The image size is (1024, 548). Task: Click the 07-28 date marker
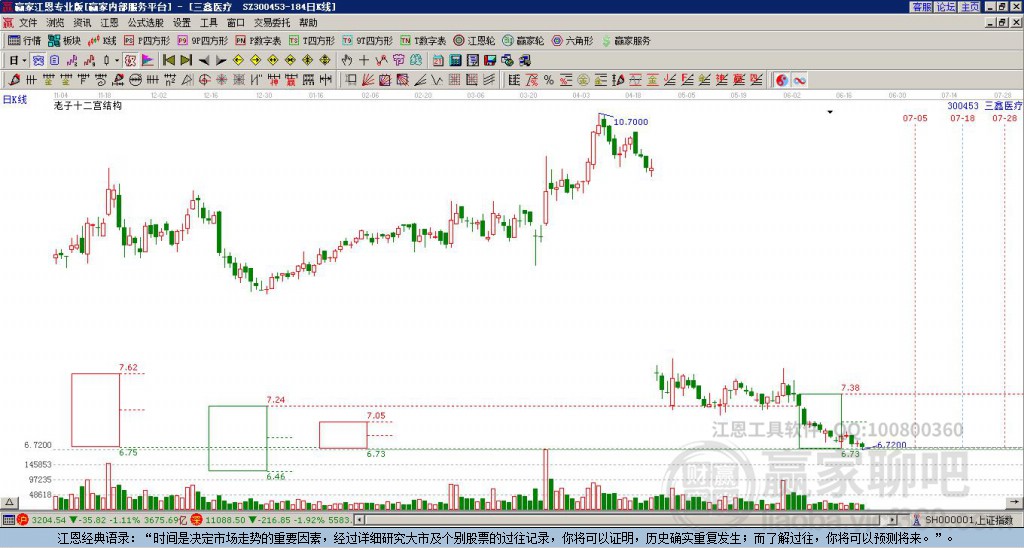tap(1004, 118)
